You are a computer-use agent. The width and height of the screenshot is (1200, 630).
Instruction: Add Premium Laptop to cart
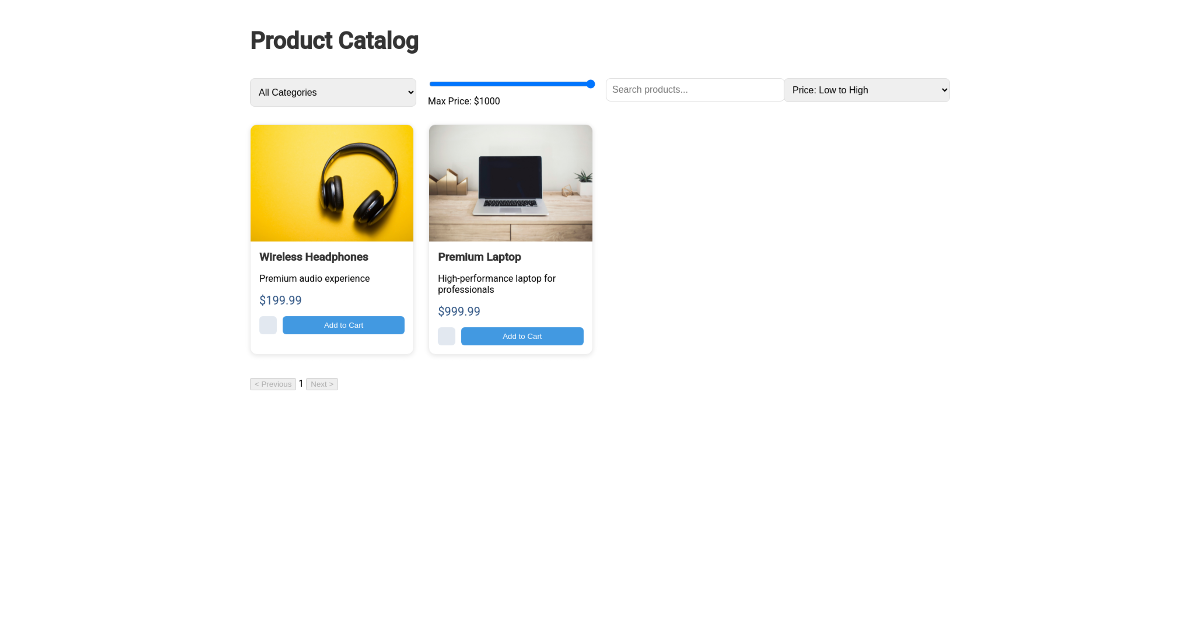522,336
